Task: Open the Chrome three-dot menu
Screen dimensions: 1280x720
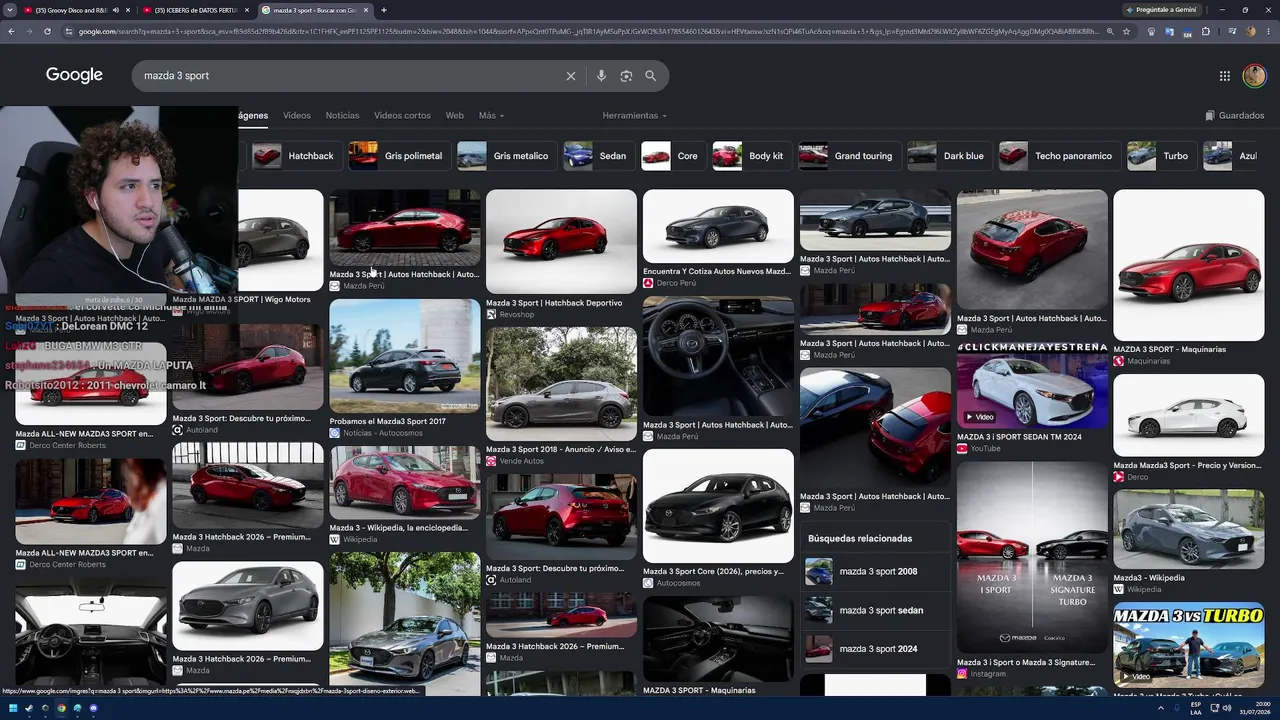Action: tap(1268, 31)
